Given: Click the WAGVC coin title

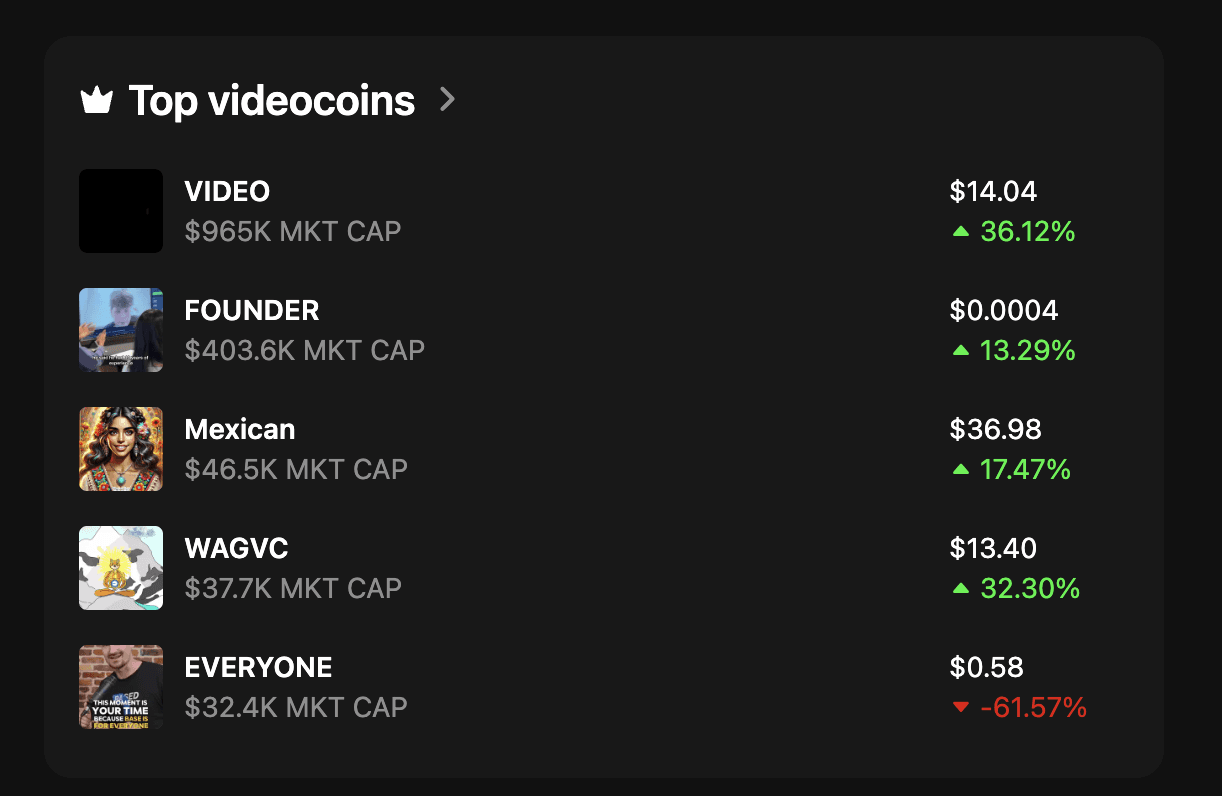Looking at the screenshot, I should click(x=237, y=548).
